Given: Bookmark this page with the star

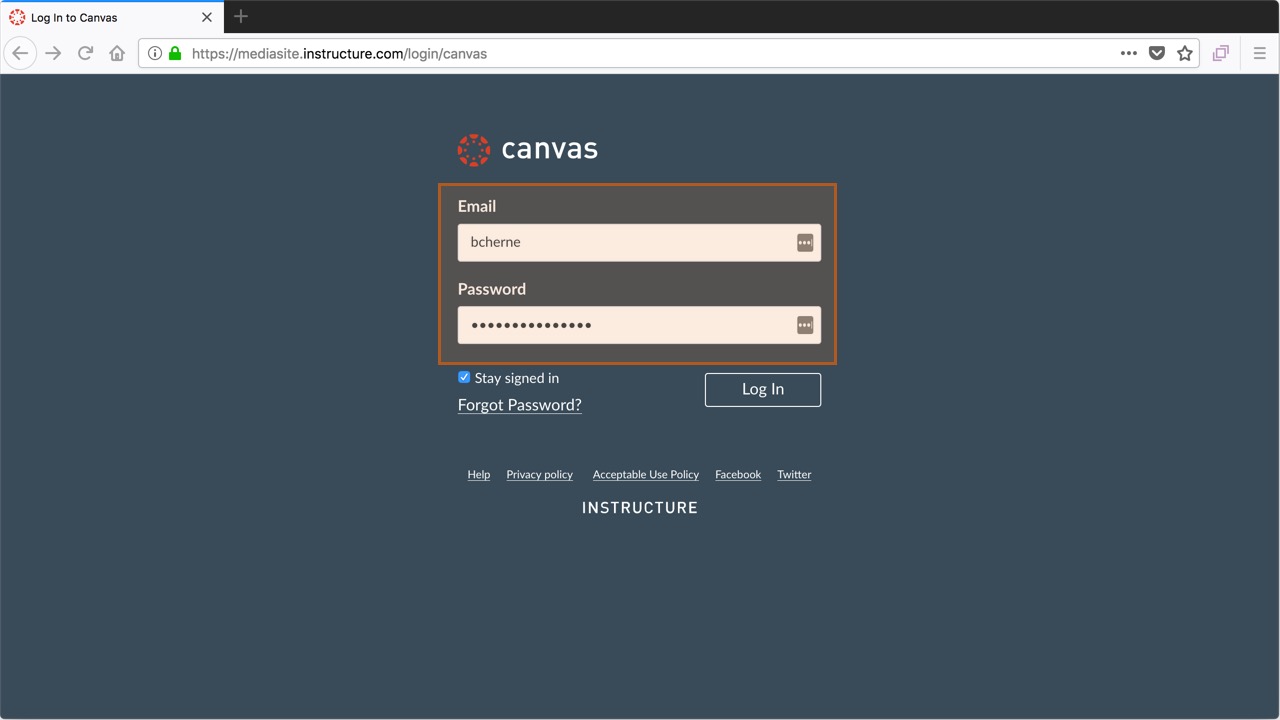Looking at the screenshot, I should click(x=1185, y=53).
